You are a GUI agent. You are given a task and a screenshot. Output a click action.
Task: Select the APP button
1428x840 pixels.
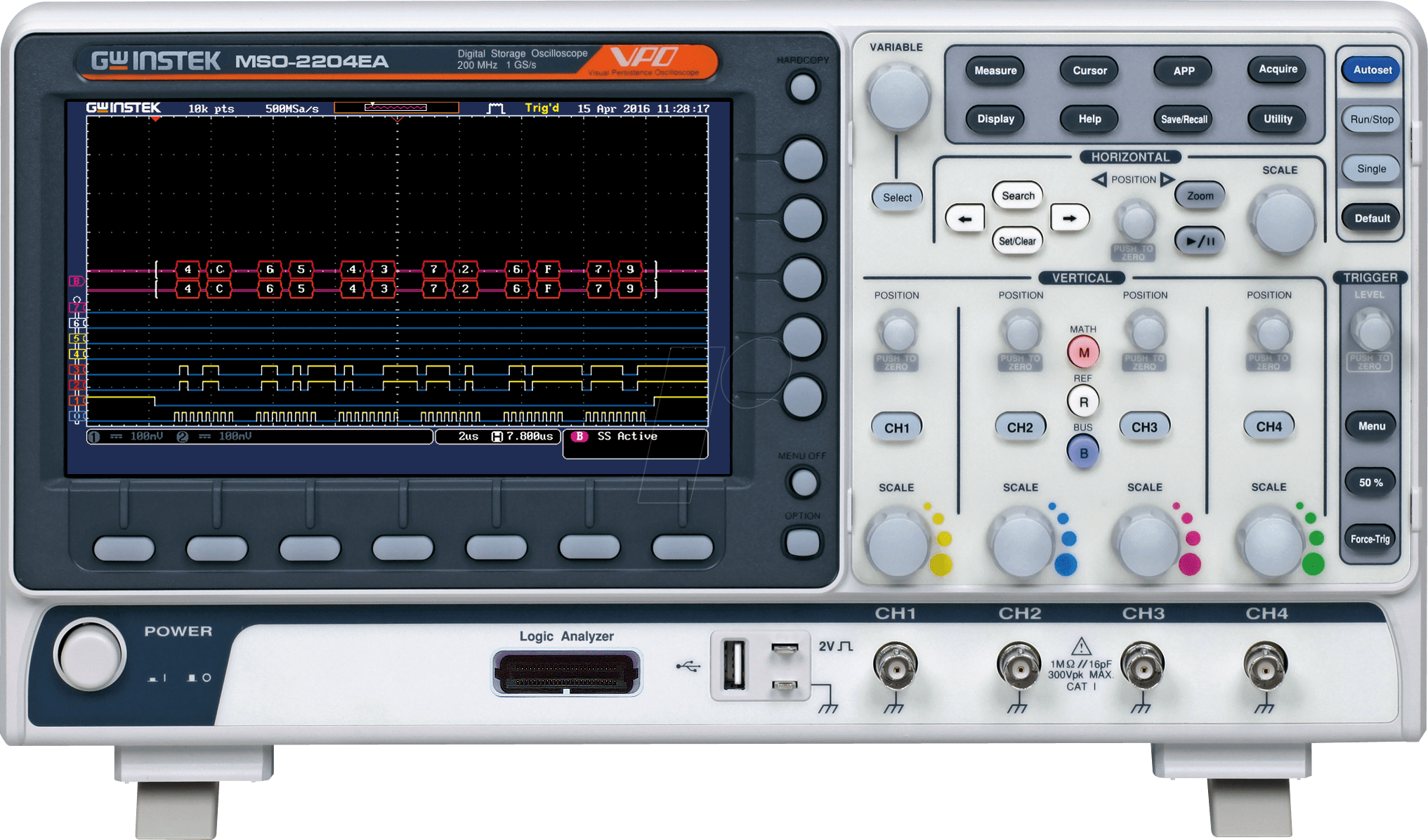pos(1184,70)
